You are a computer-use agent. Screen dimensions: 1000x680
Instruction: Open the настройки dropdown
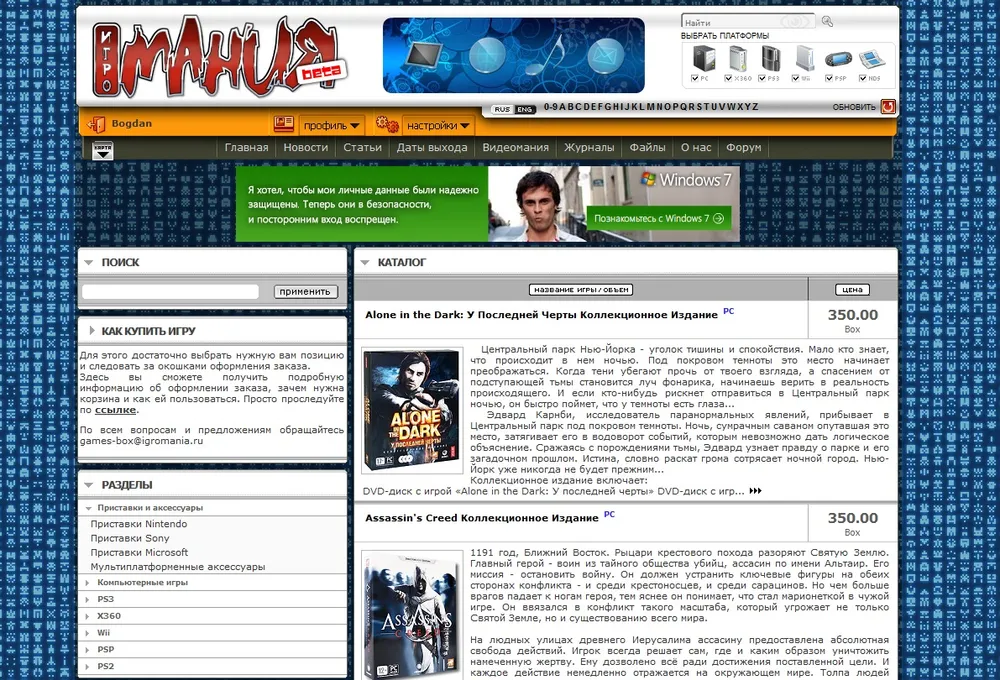pos(438,126)
